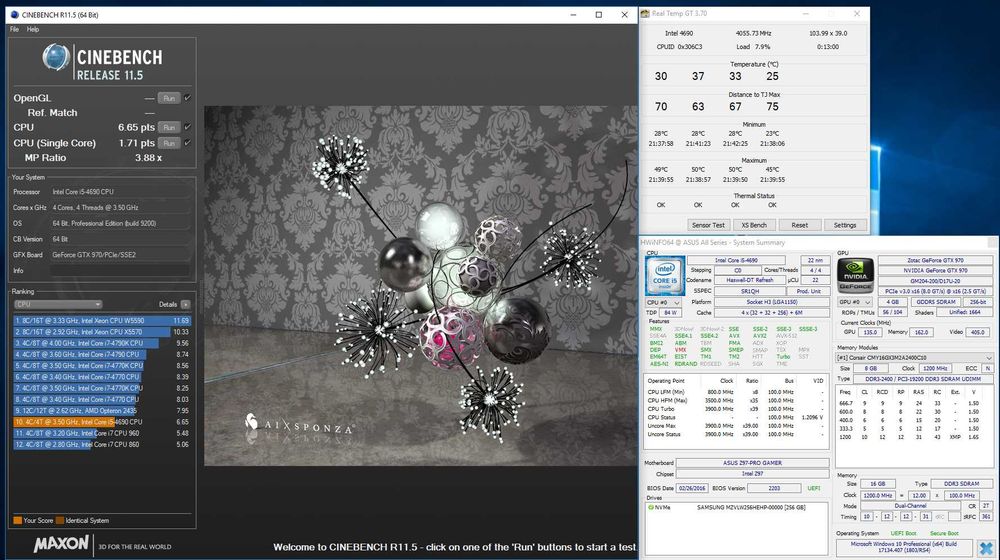
Task: Click the Cinebench globe logo
Action: (56, 57)
